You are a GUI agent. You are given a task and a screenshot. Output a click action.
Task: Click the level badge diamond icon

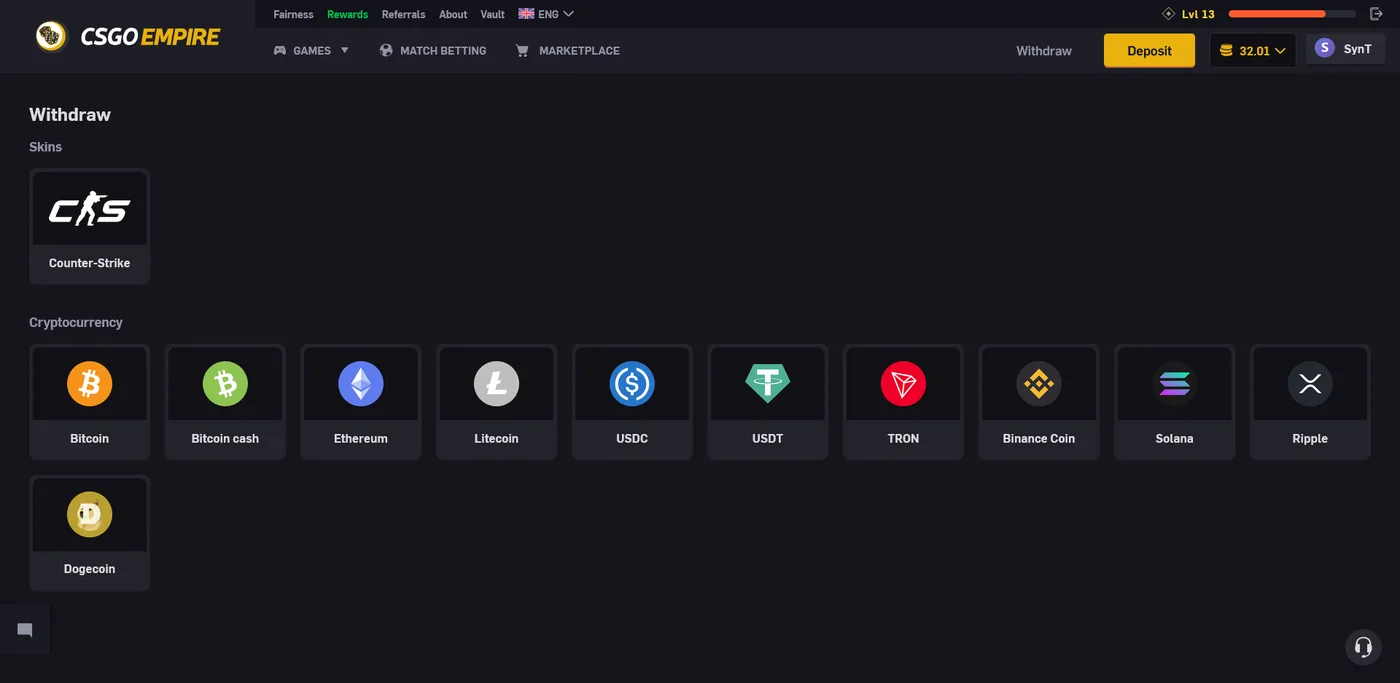1168,14
